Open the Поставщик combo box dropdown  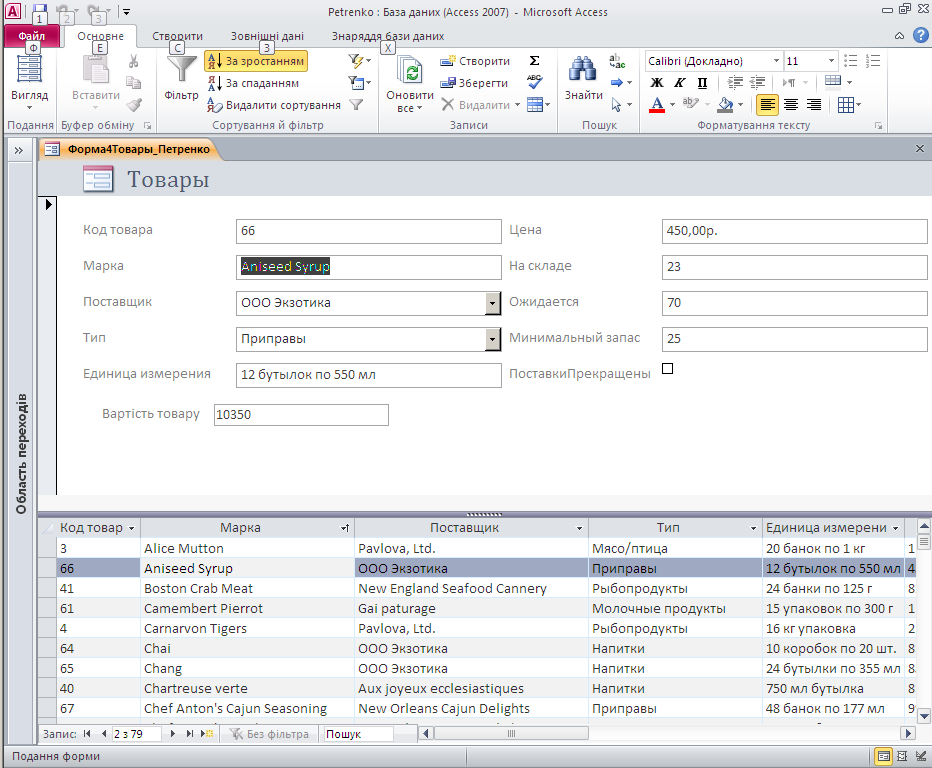492,303
